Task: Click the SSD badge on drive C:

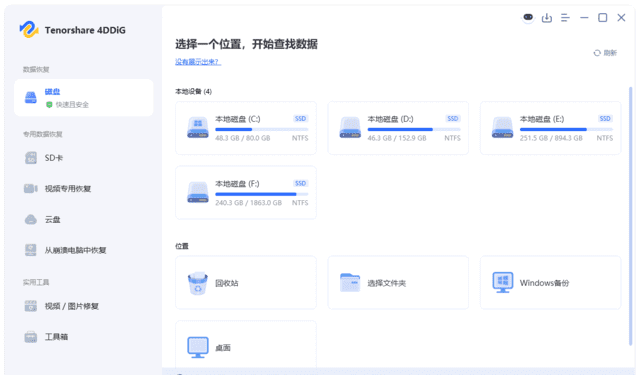Action: tap(300, 119)
